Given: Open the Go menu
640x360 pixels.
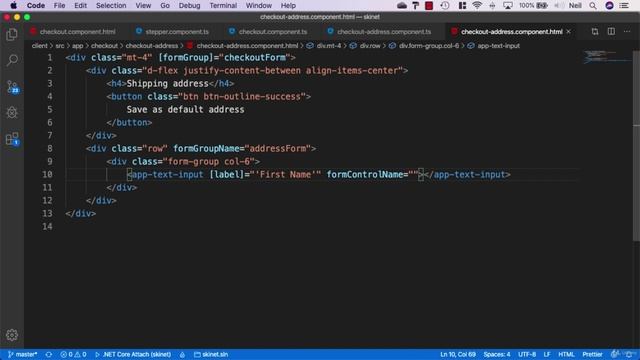Looking at the screenshot, I should coord(165,6).
